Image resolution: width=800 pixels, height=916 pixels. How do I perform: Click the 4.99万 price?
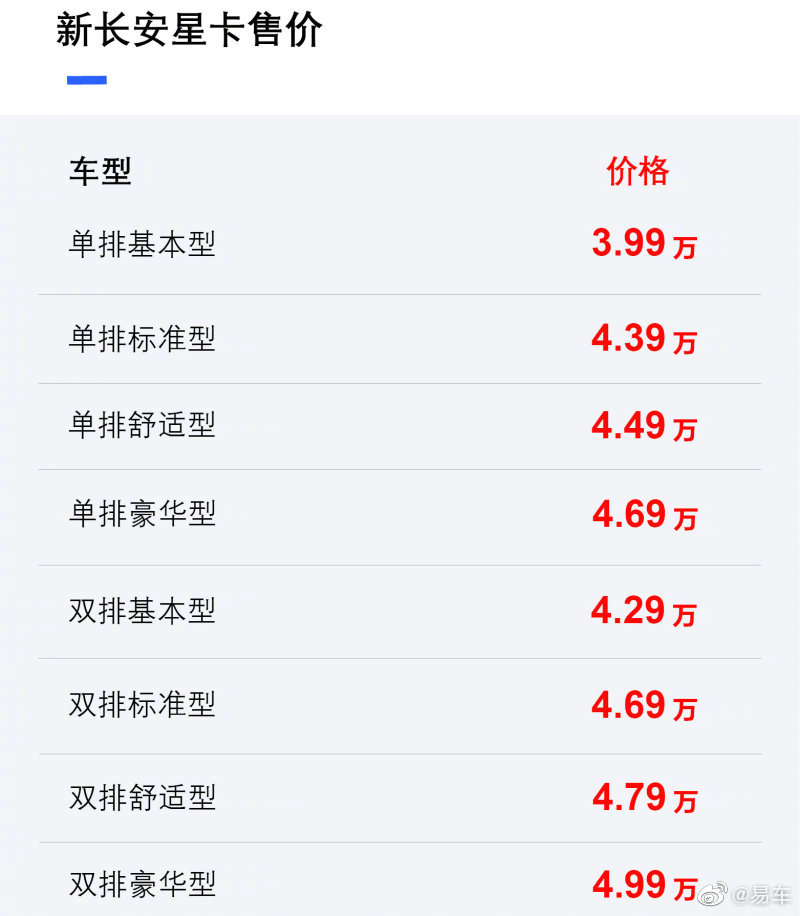click(645, 885)
